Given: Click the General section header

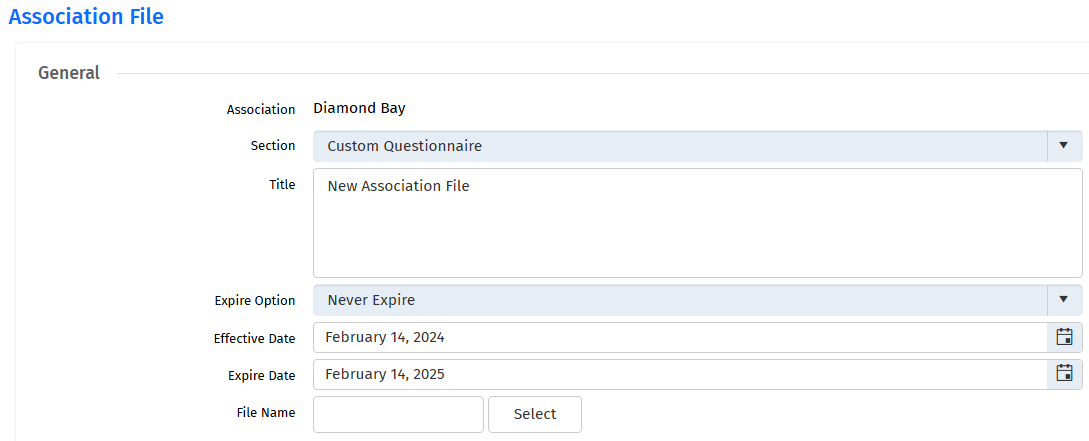Looking at the screenshot, I should pyautogui.click(x=69, y=73).
